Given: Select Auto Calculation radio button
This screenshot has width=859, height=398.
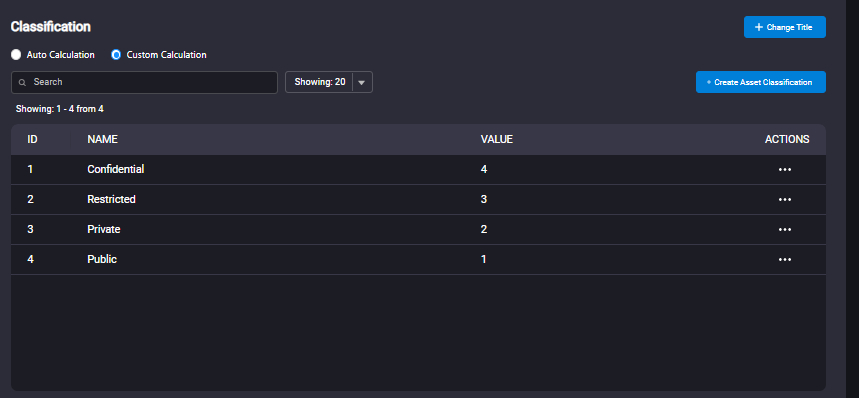Looking at the screenshot, I should point(16,55).
